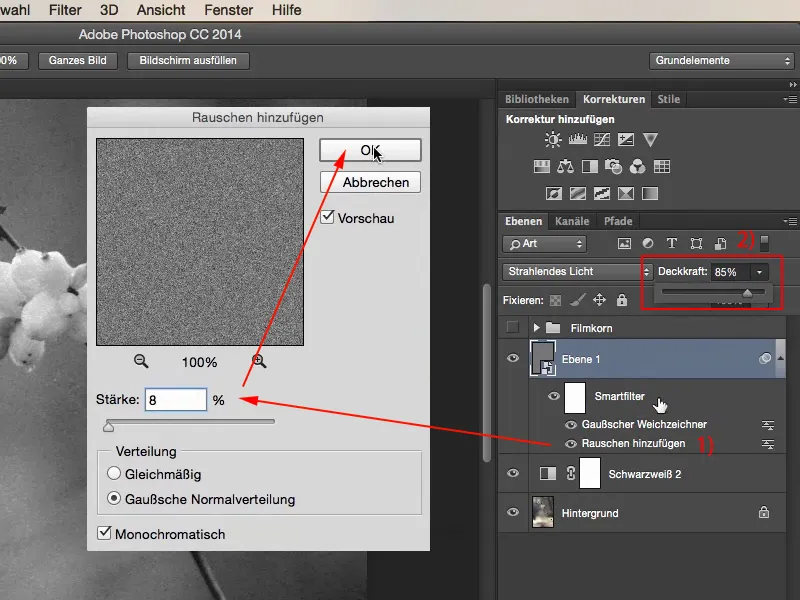The width and height of the screenshot is (800, 600).
Task: Toggle layer filtering switch
Action: click(764, 243)
